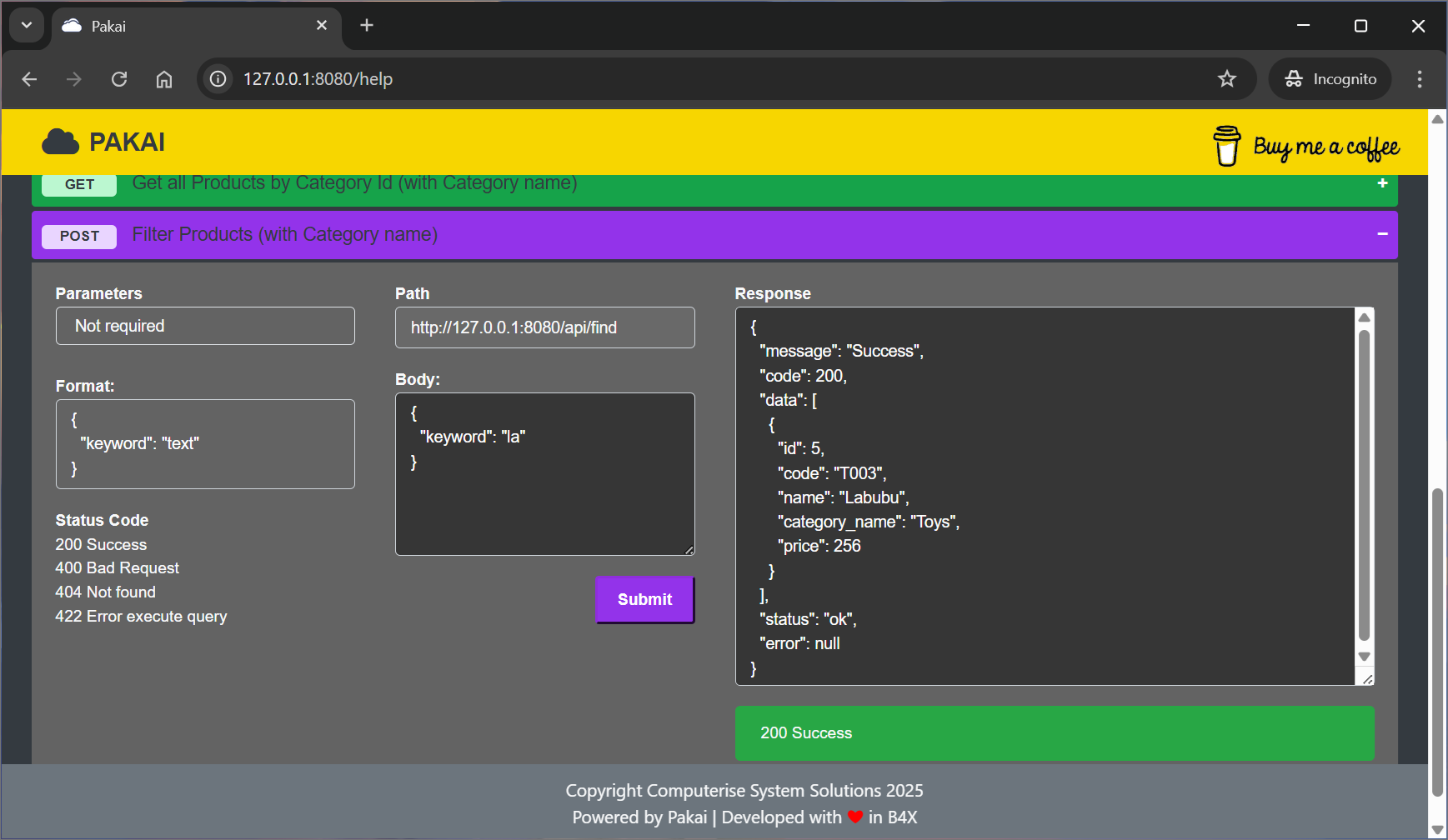The height and width of the screenshot is (840, 1448).
Task: Close the Pakai browser tab
Action: 322,26
